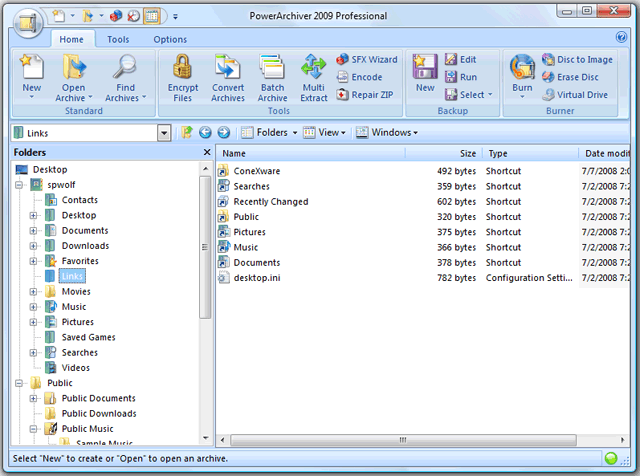Image resolution: width=640 pixels, height=476 pixels.
Task: Sort the list by the Type column
Action: [x=530, y=153]
